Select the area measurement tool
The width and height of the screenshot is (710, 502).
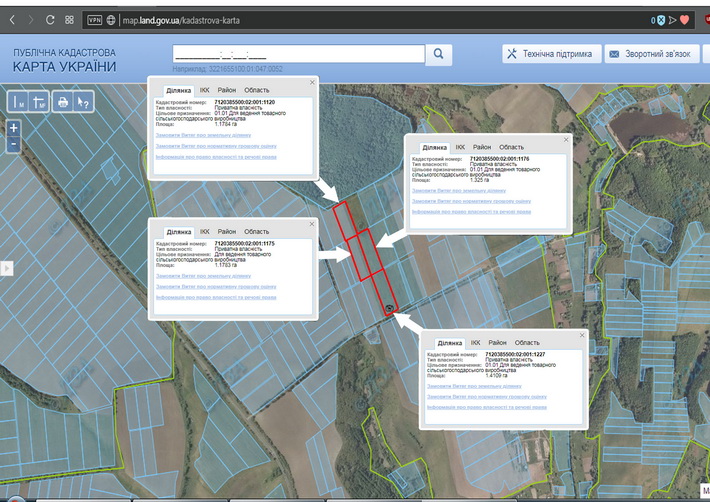click(x=38, y=102)
